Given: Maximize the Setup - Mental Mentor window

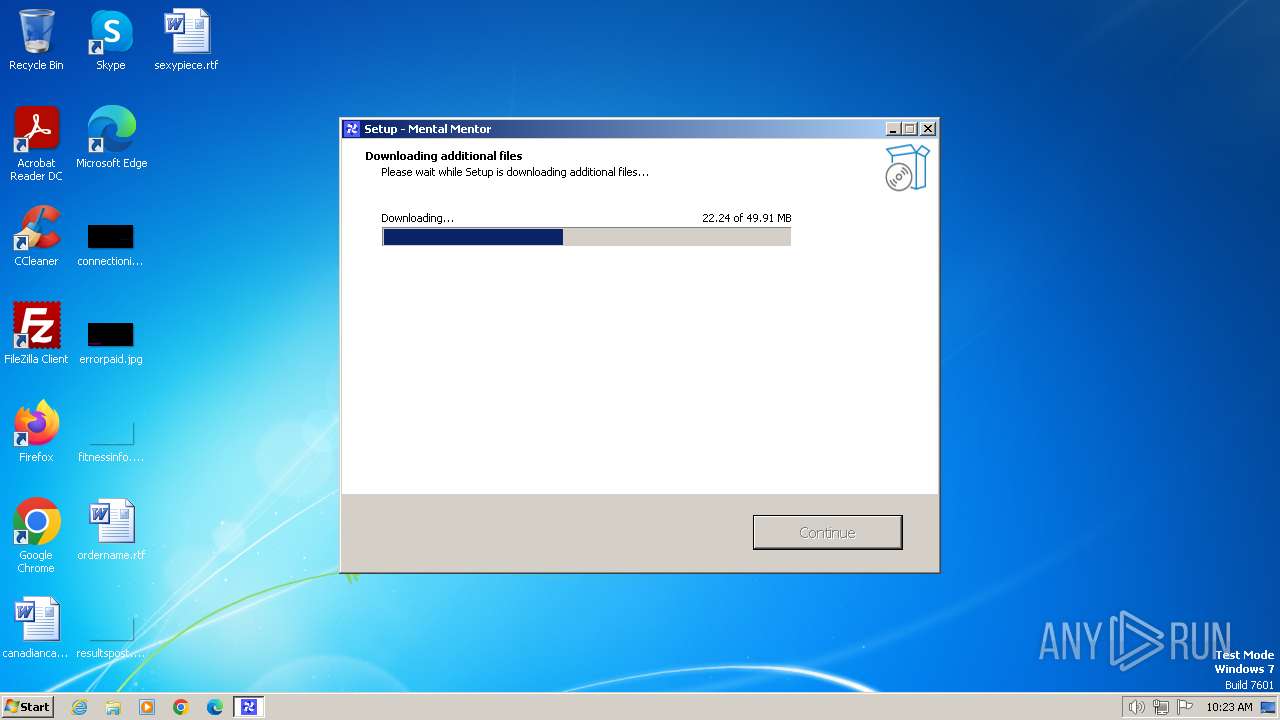Looking at the screenshot, I should pyautogui.click(x=910, y=129).
